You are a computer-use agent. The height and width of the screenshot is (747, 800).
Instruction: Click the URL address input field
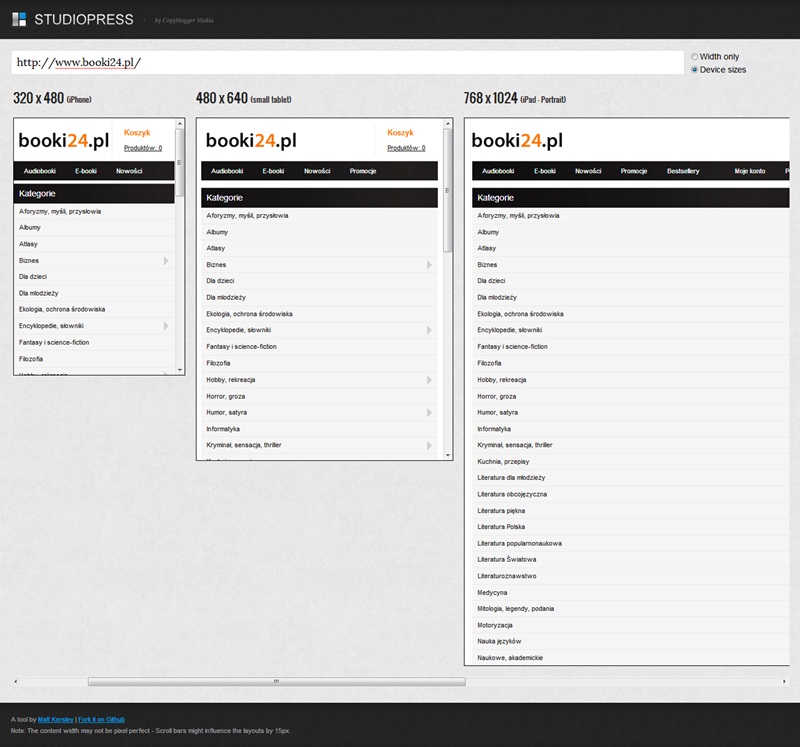click(347, 62)
